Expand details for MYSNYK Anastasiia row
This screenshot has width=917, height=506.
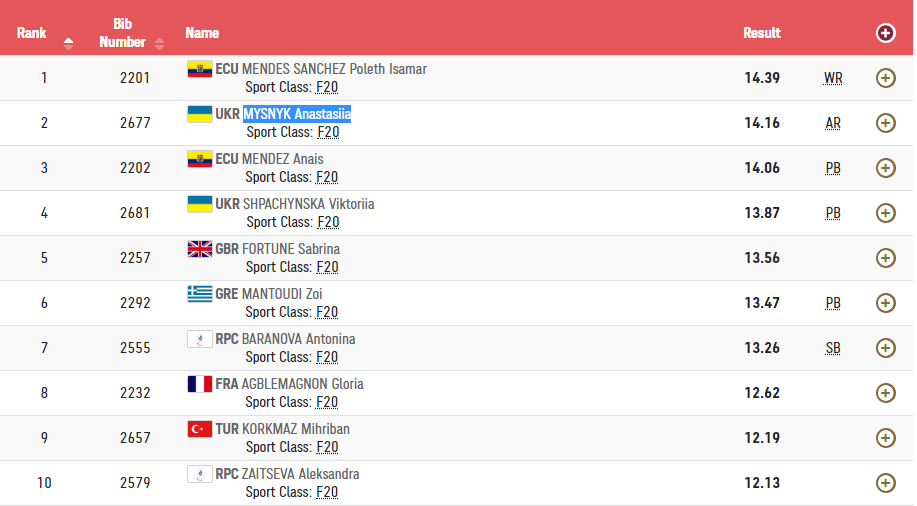pyautogui.click(x=885, y=123)
